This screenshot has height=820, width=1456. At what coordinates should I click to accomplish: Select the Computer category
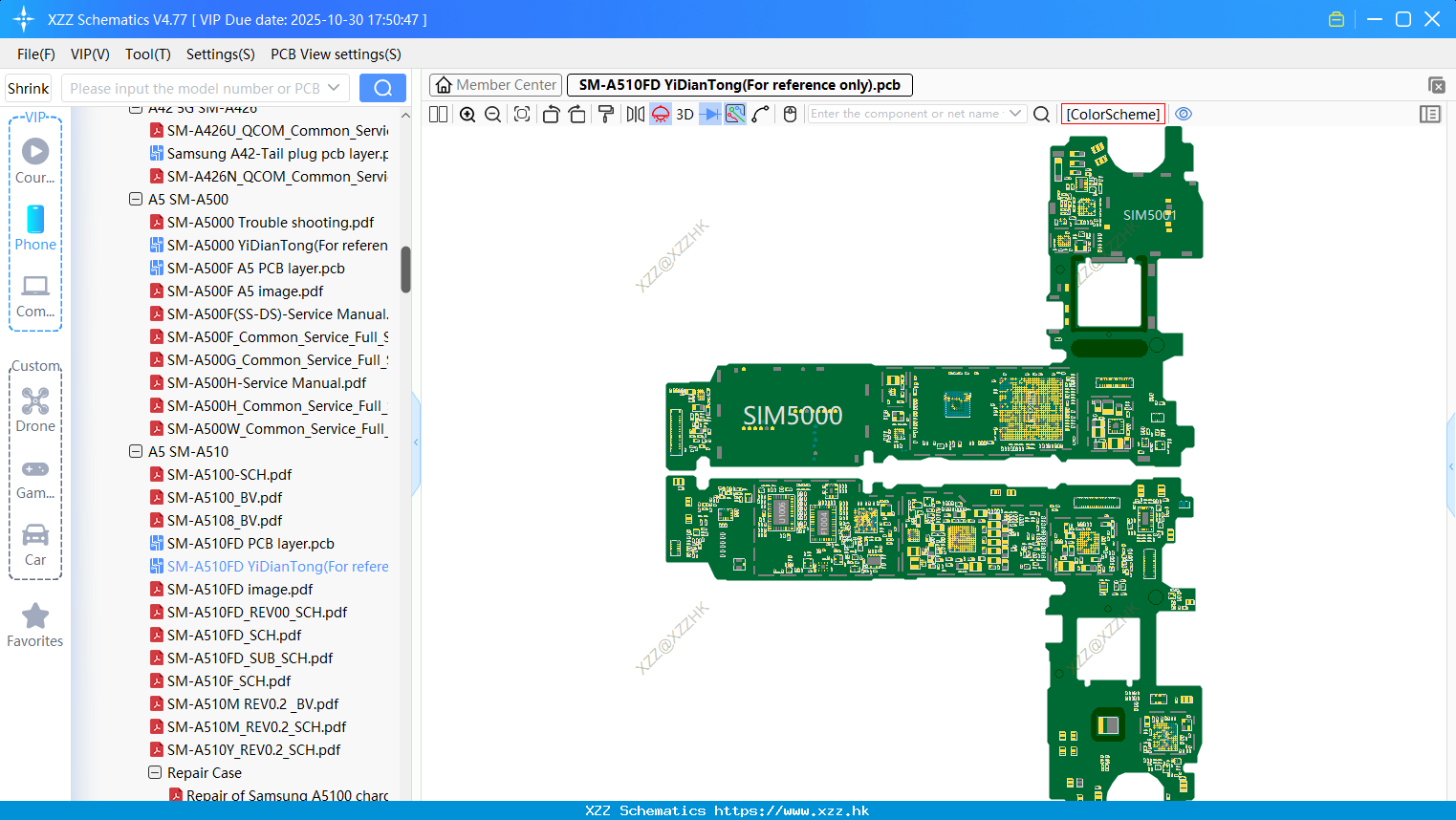(x=35, y=295)
